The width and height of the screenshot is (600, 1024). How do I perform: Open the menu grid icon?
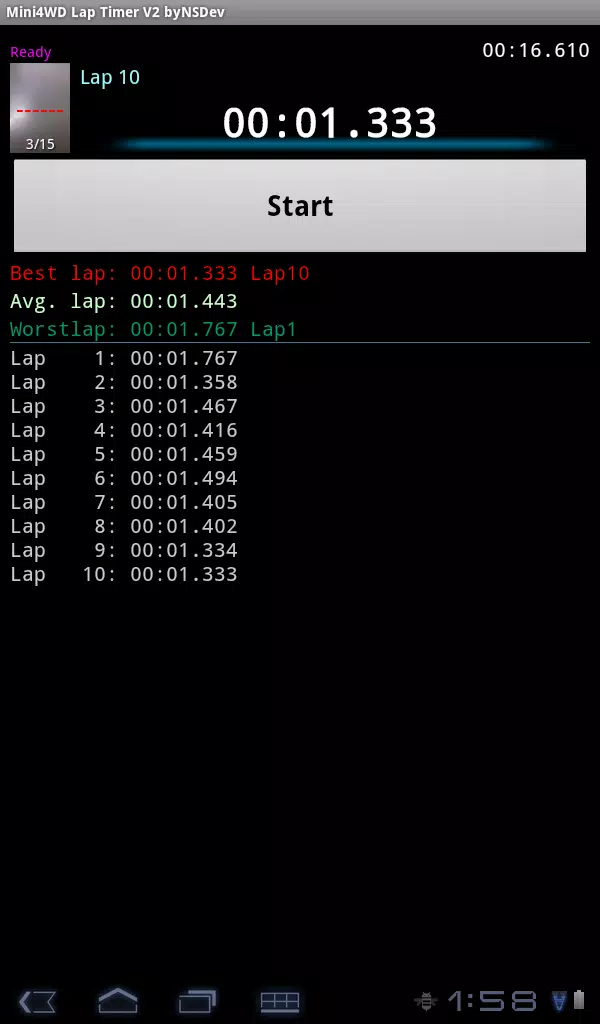tap(279, 1002)
